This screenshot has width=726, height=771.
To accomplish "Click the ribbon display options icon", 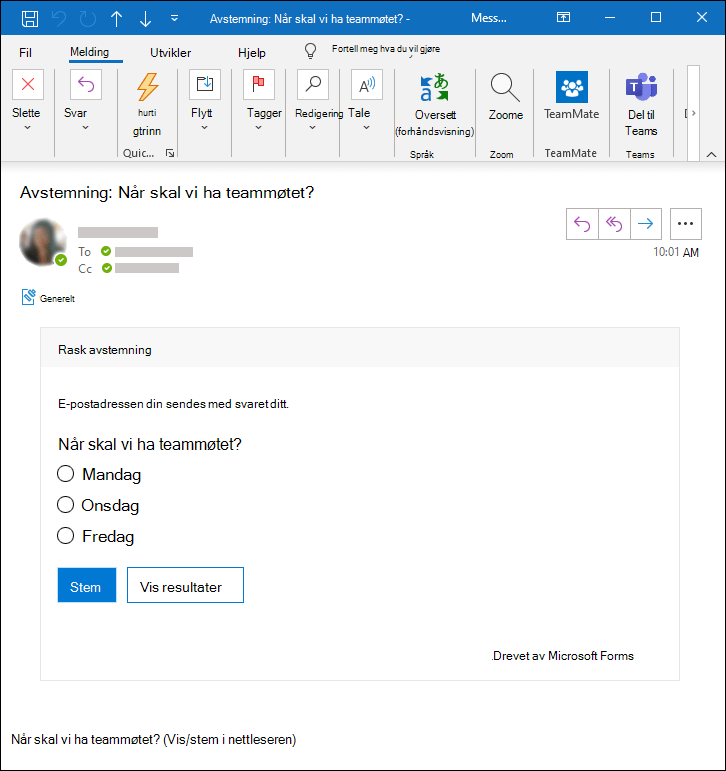I will click(563, 18).
